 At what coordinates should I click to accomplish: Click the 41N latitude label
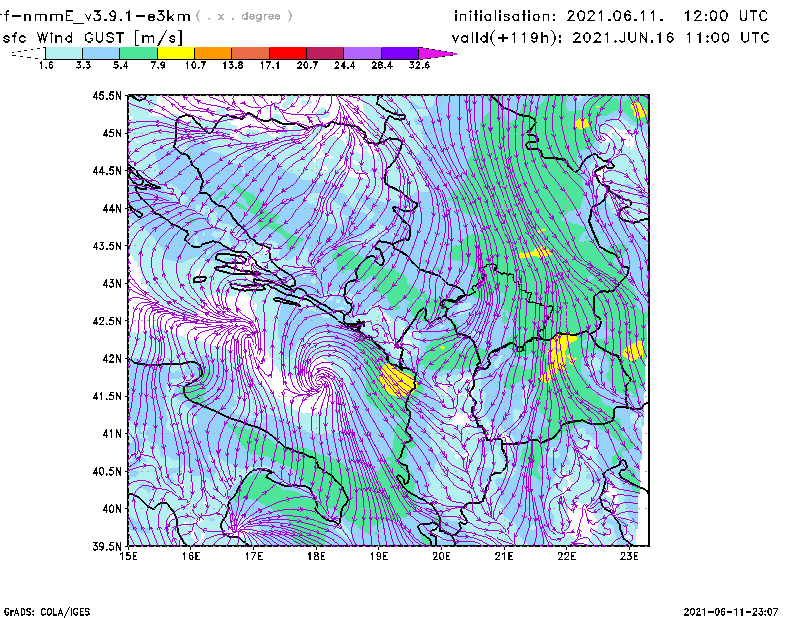tap(112, 434)
